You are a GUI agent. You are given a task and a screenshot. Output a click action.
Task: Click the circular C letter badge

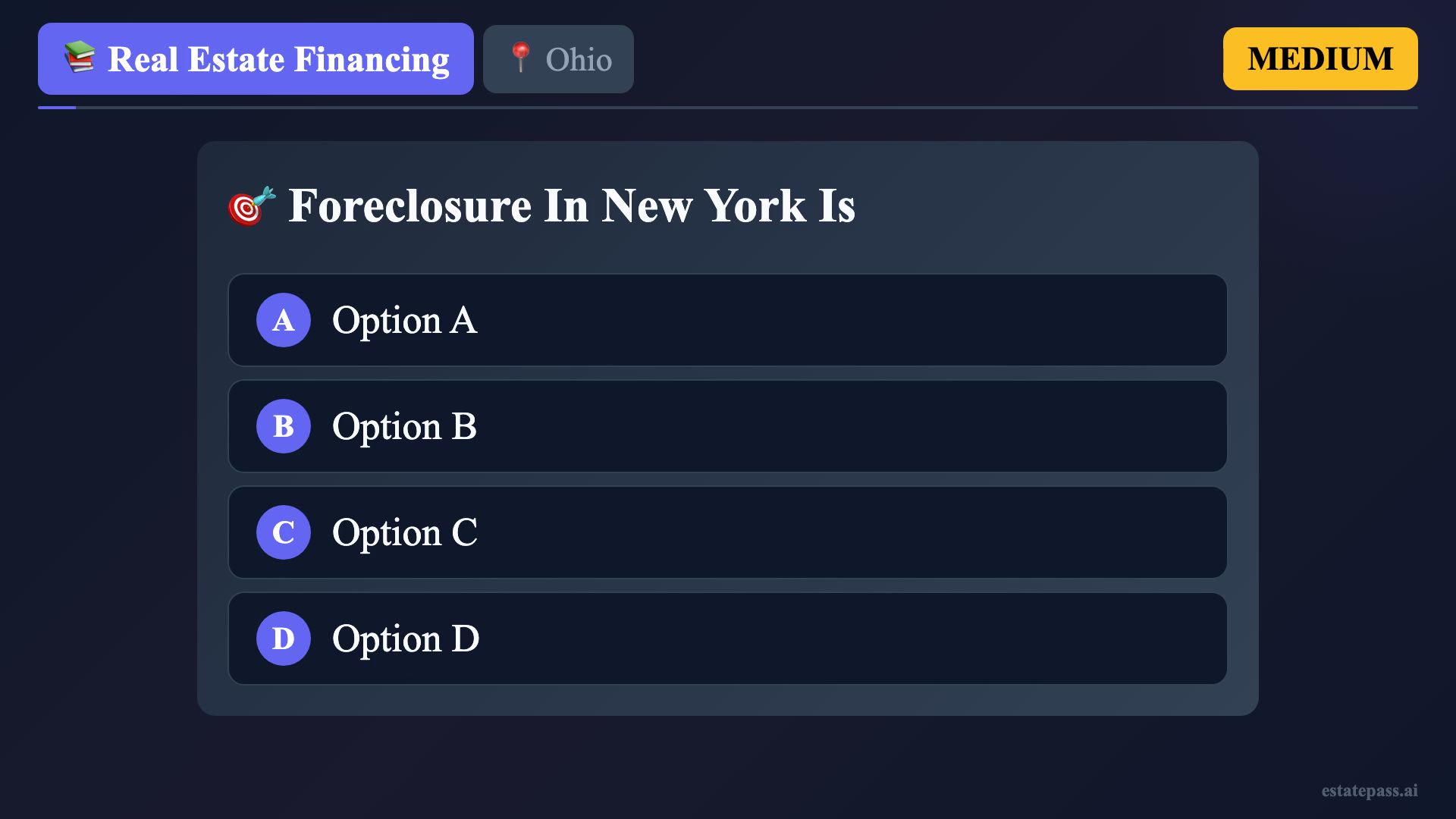coord(284,532)
